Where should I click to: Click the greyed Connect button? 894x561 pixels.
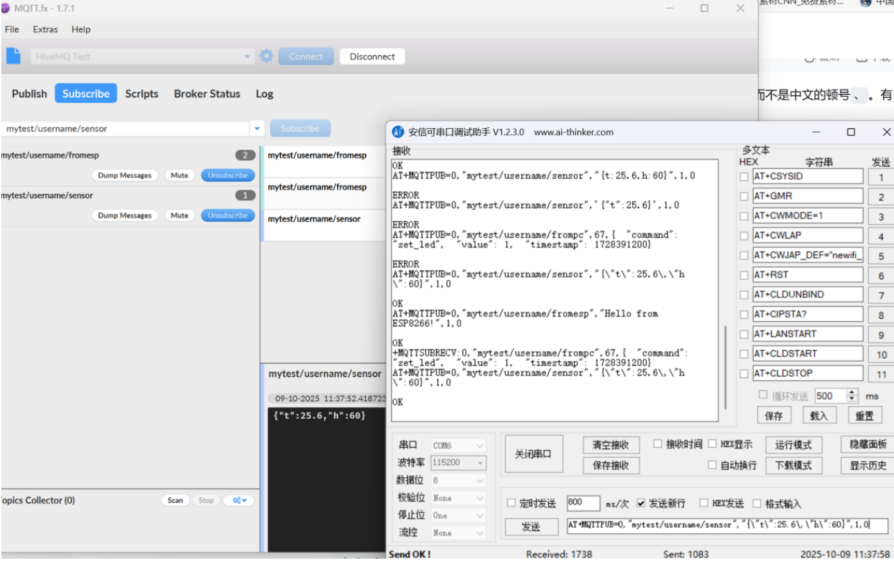[306, 56]
